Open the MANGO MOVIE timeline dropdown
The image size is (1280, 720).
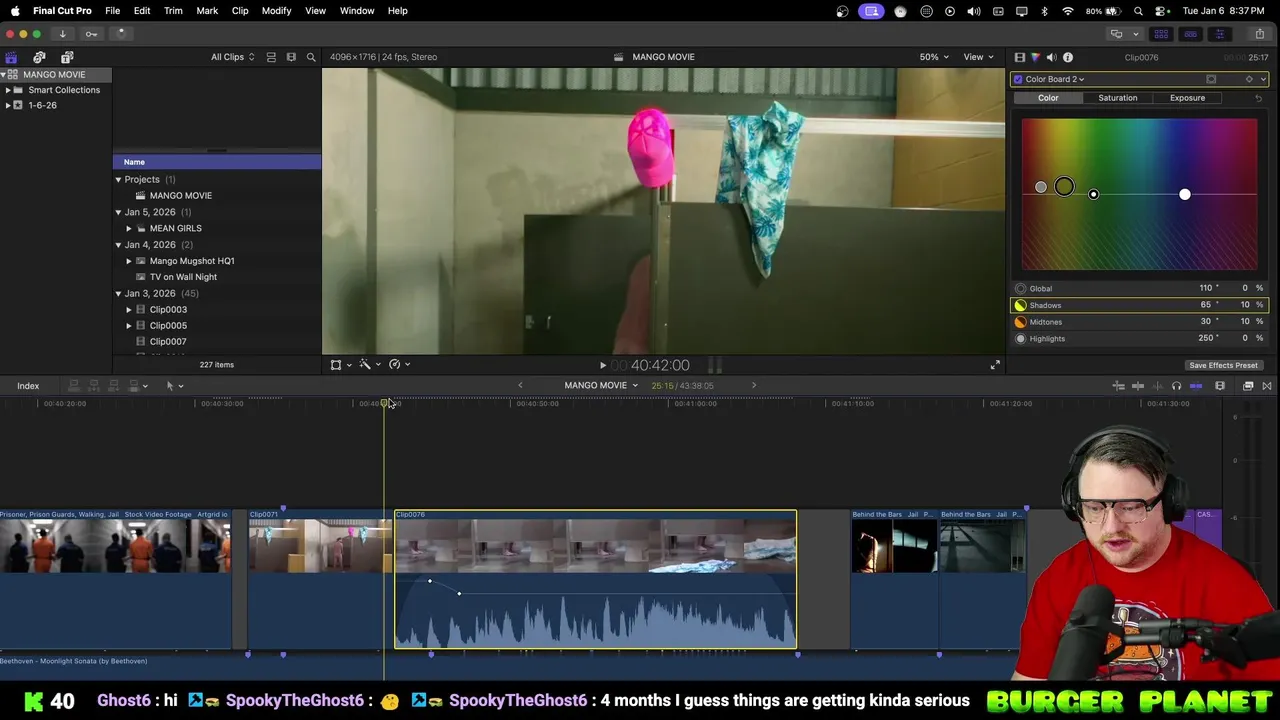pyautogui.click(x=601, y=386)
